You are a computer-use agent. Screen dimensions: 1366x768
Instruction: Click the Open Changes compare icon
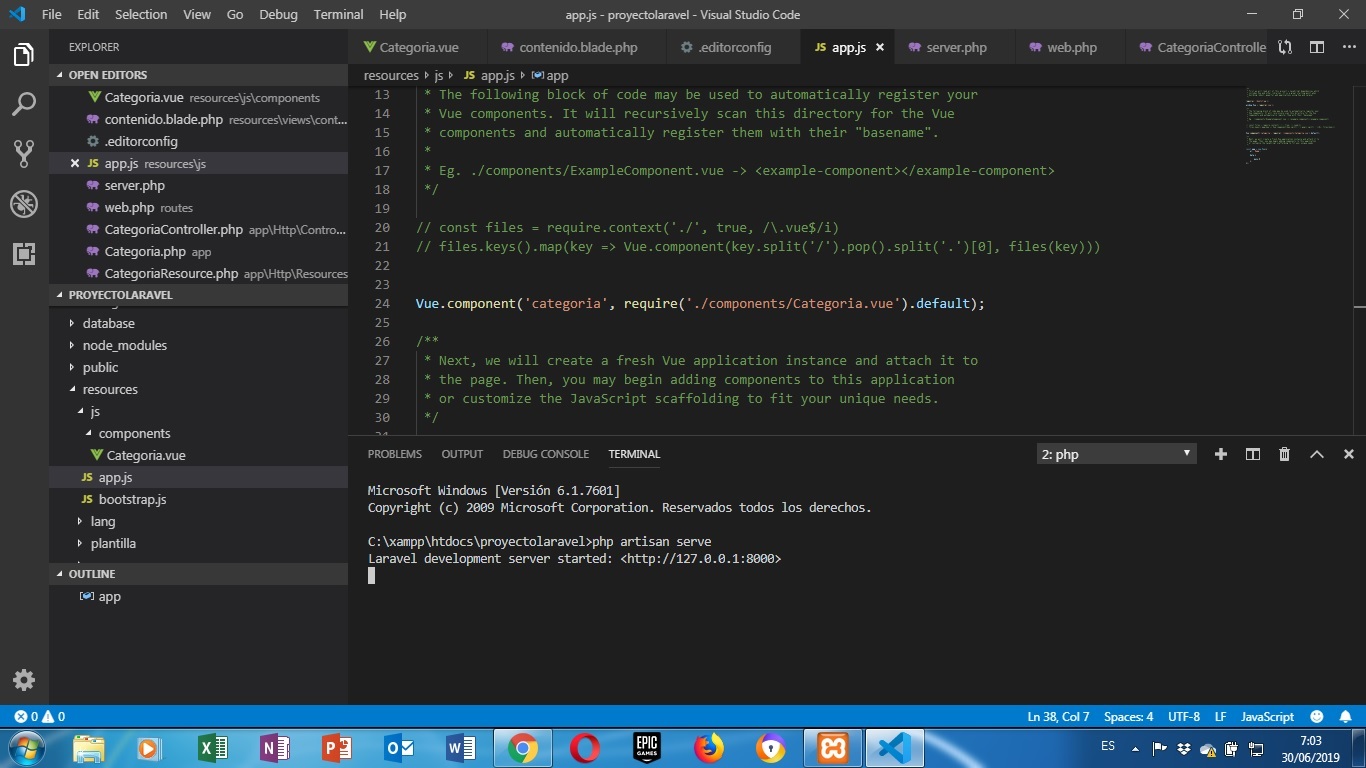pyautogui.click(x=1285, y=47)
